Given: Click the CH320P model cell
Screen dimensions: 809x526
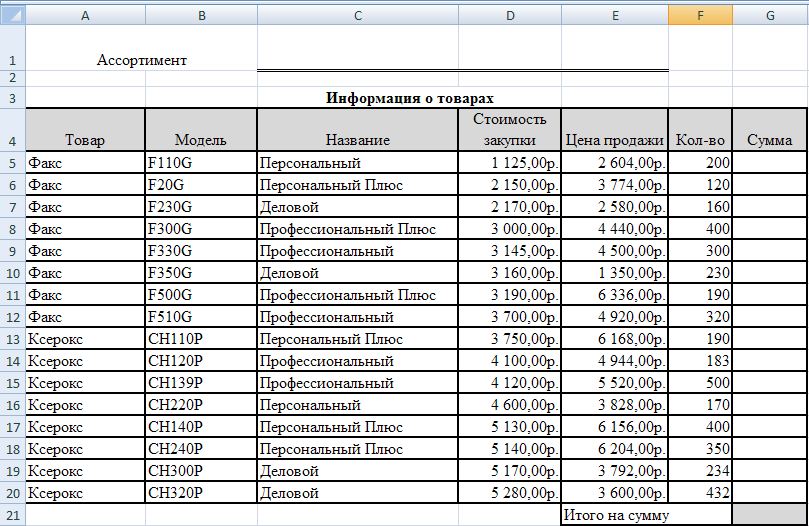Looking at the screenshot, I should coord(201,493).
